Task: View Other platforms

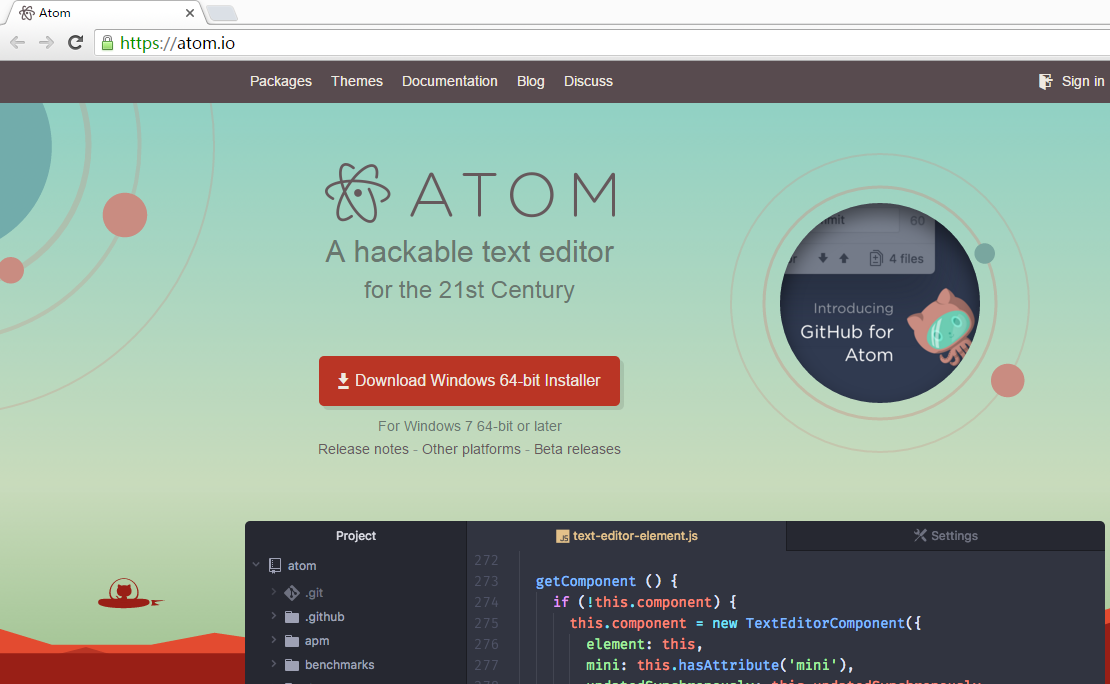Action: tap(471, 449)
